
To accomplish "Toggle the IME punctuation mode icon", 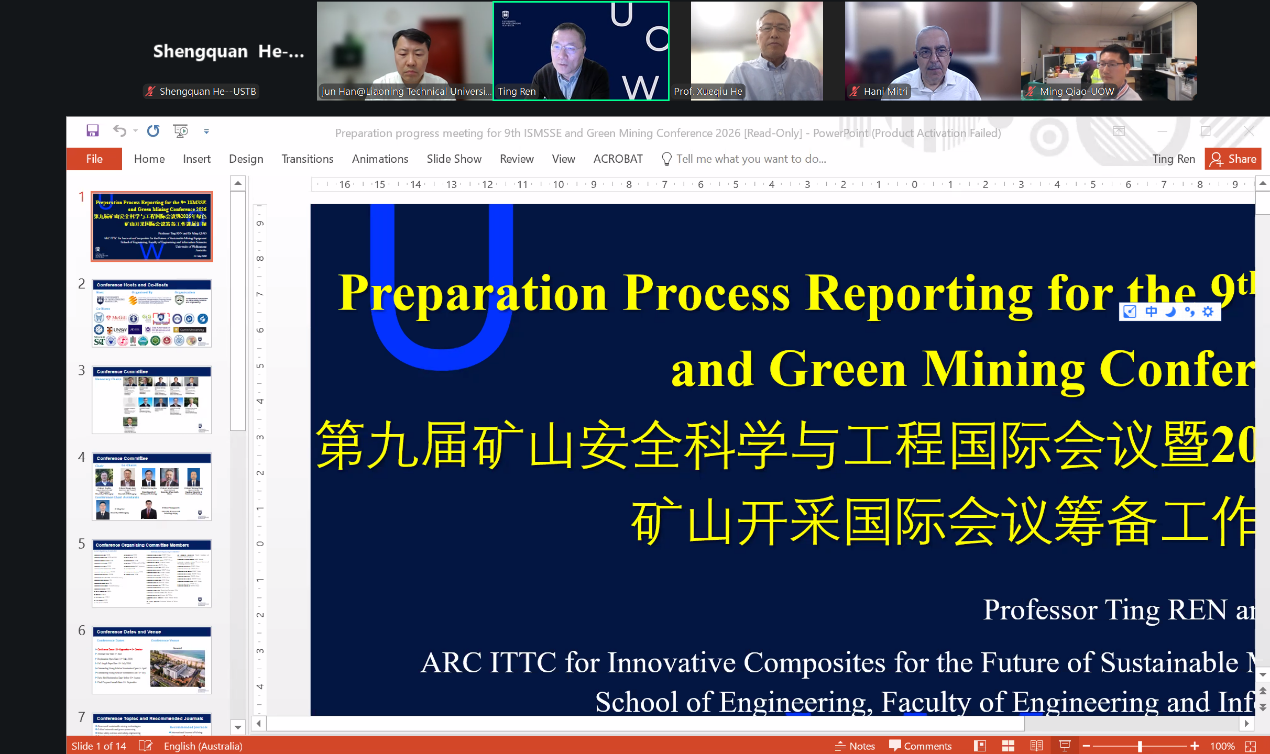I will tap(1189, 312).
